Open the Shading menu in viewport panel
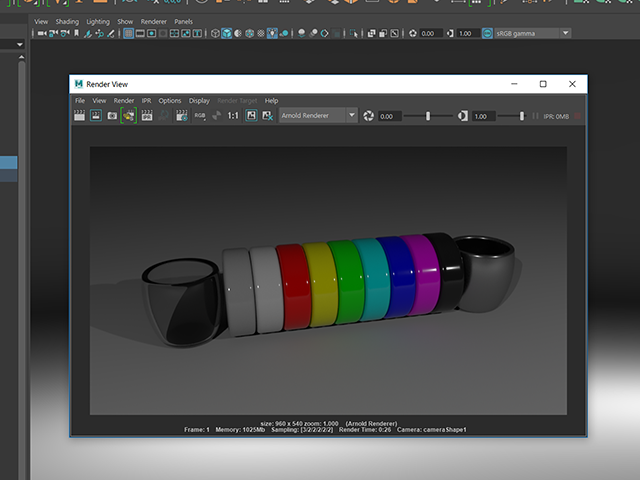This screenshot has height=480, width=640. (67, 22)
